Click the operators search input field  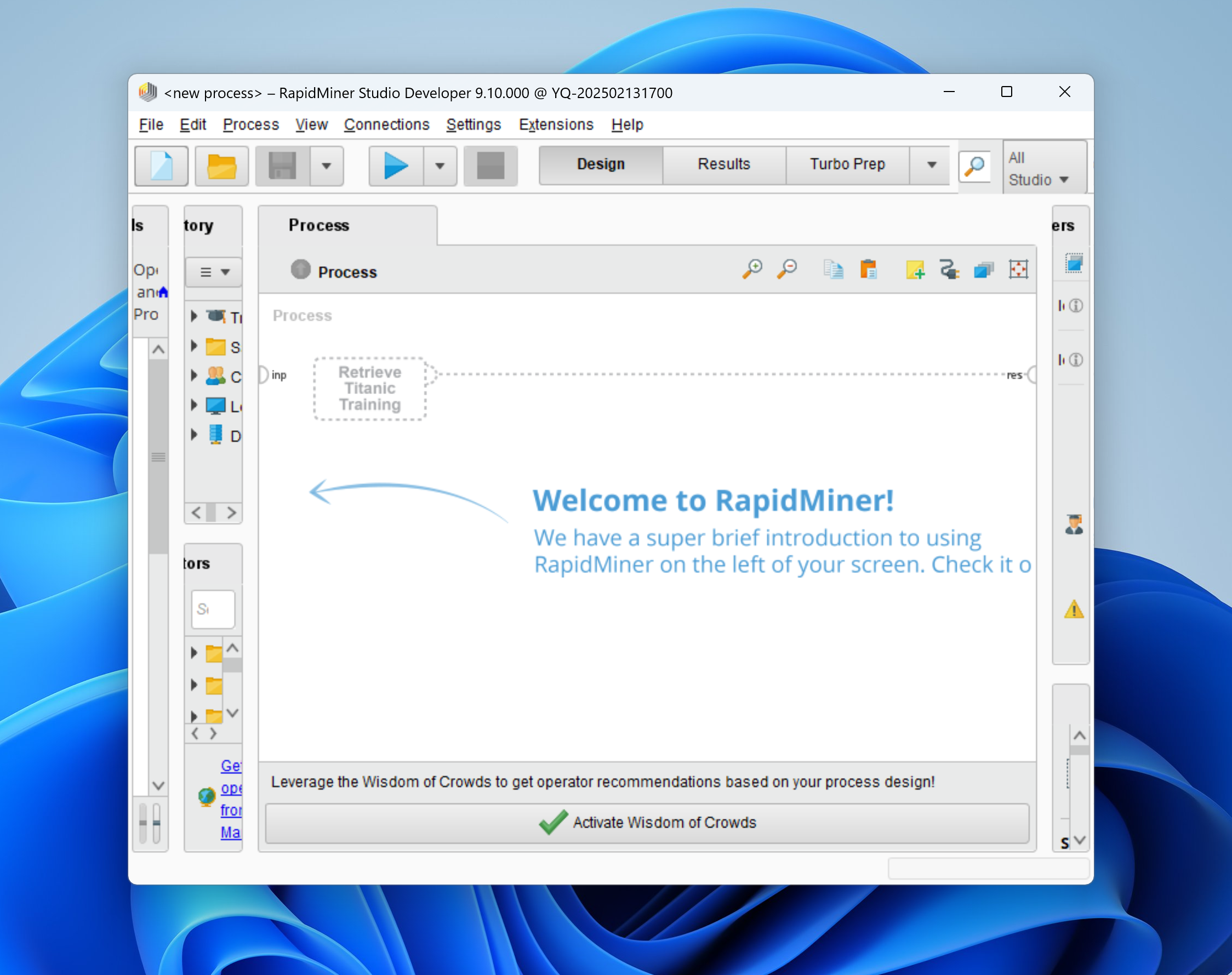click(x=213, y=609)
